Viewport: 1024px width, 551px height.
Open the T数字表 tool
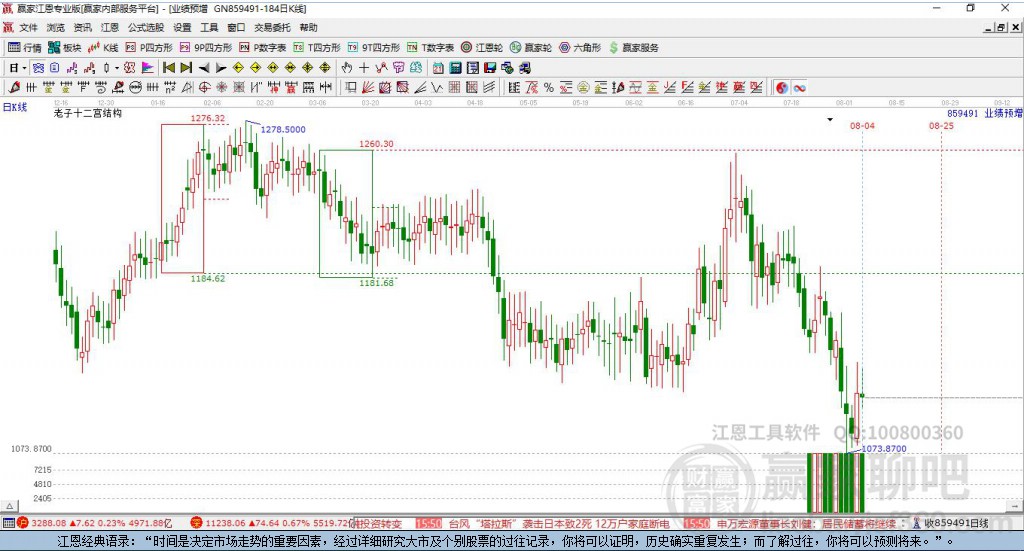click(x=430, y=48)
